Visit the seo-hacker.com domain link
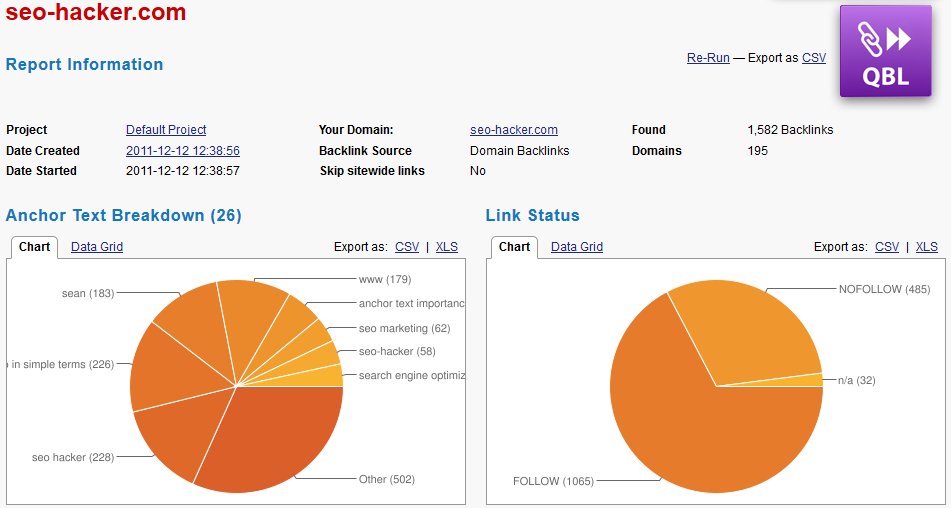This screenshot has width=951, height=508. pyautogui.click(x=513, y=130)
